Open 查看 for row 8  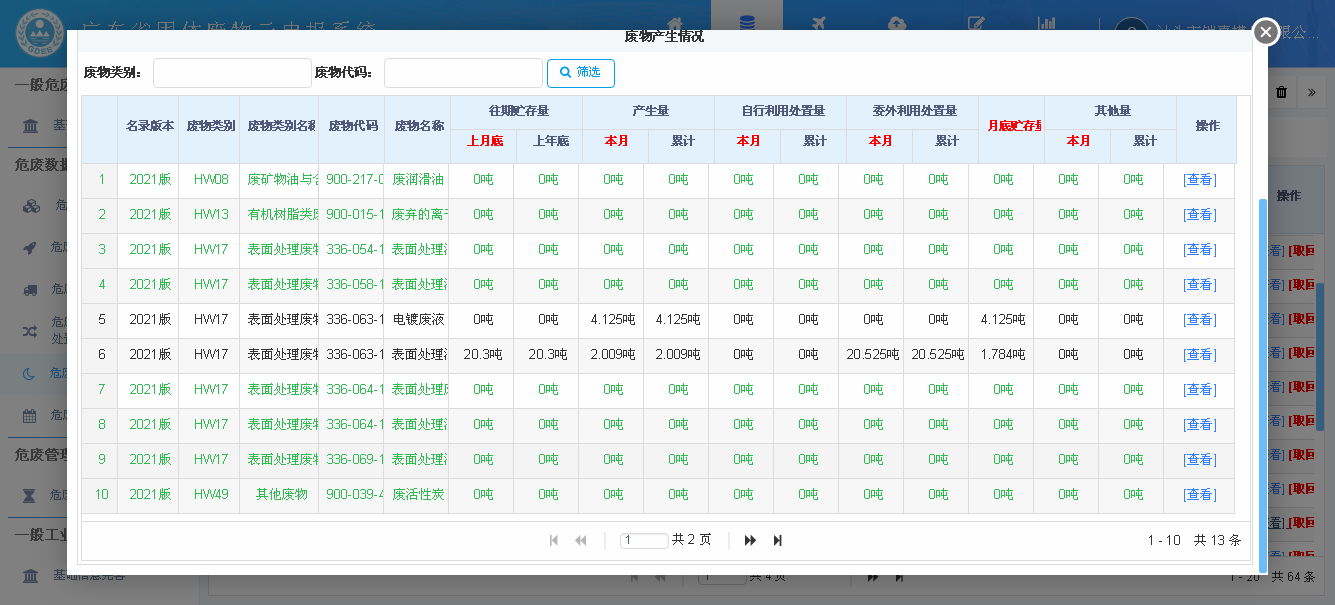click(1200, 425)
